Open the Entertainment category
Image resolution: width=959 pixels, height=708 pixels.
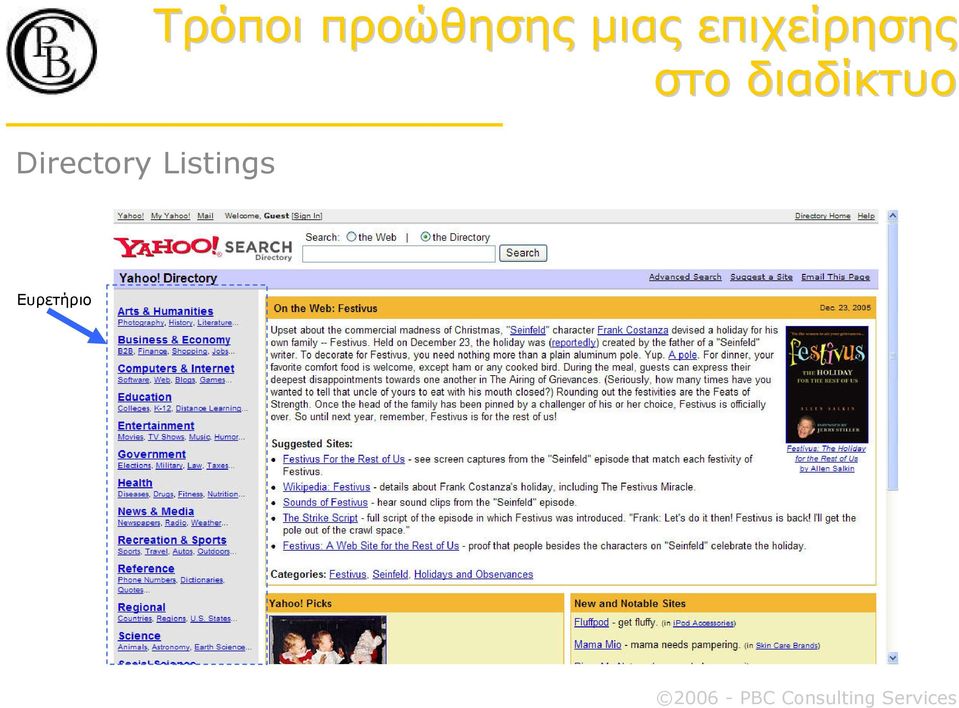click(155, 426)
